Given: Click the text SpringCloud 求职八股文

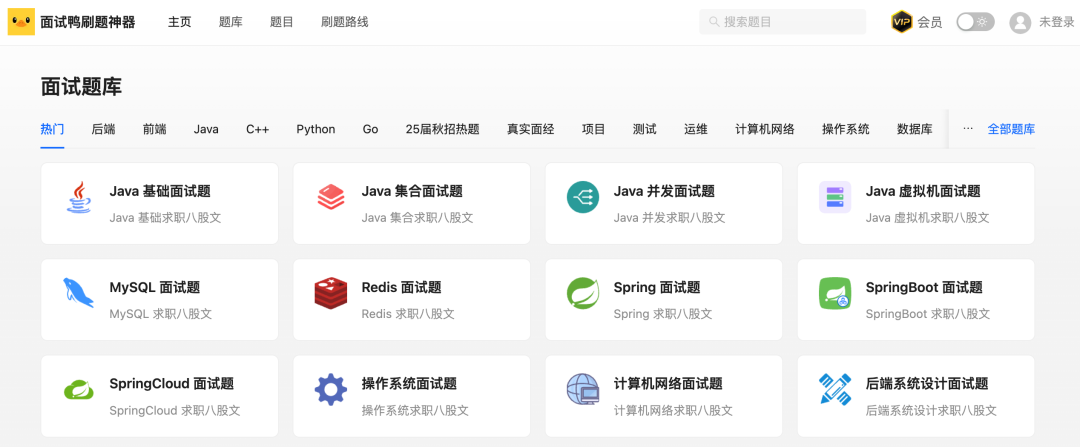Looking at the screenshot, I should (175, 410).
